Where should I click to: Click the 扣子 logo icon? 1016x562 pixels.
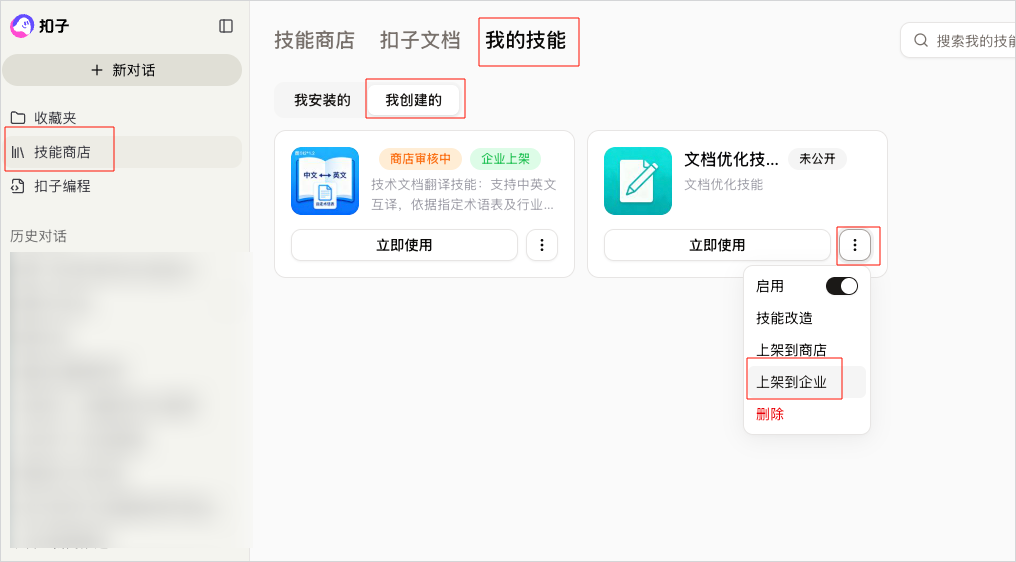click(21, 26)
